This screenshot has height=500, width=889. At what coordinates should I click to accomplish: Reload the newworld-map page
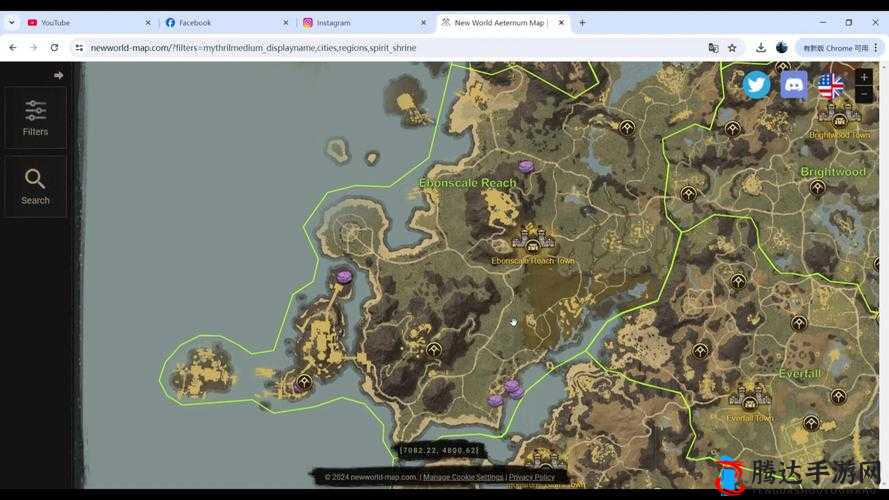pyautogui.click(x=54, y=48)
